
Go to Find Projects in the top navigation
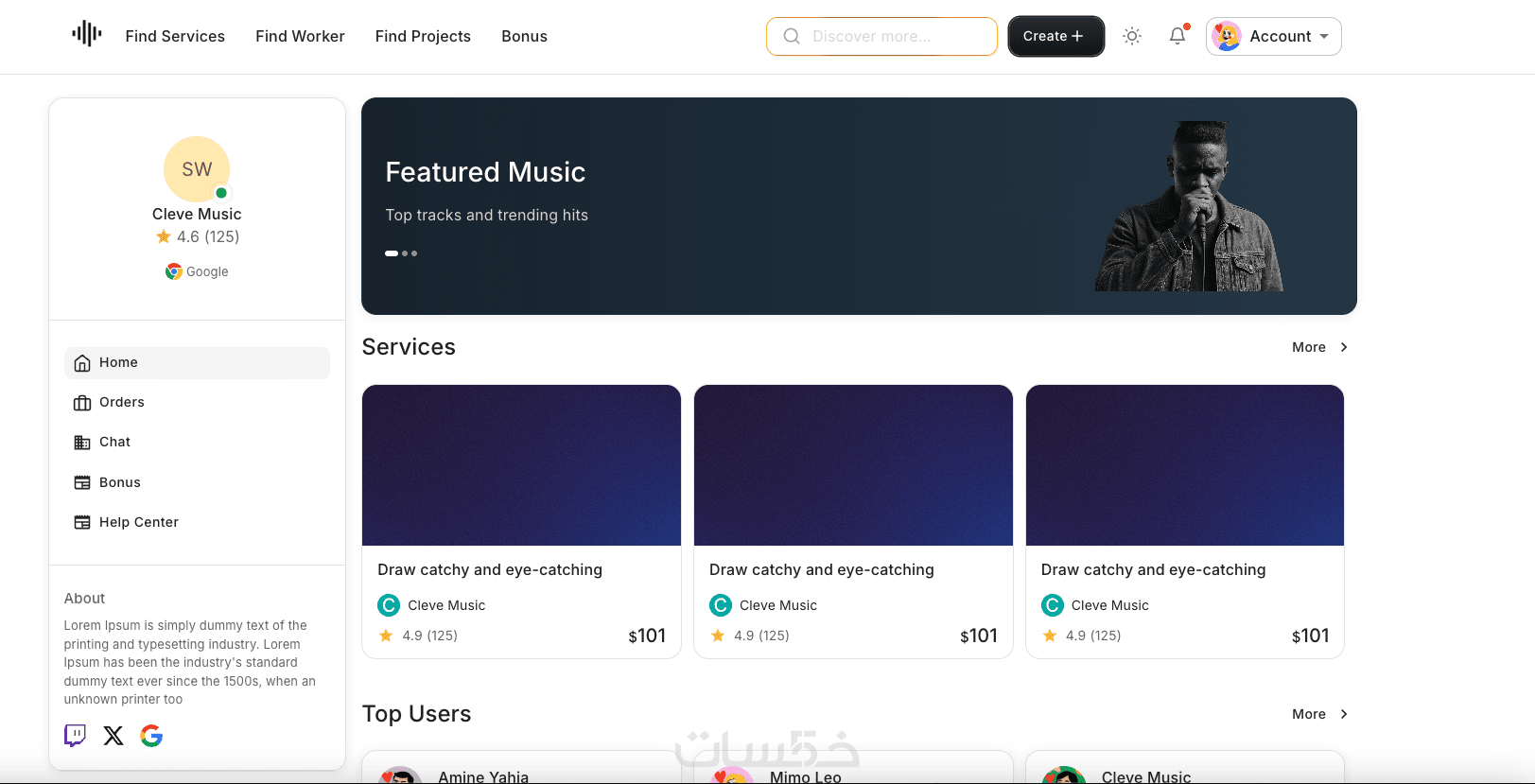(423, 36)
